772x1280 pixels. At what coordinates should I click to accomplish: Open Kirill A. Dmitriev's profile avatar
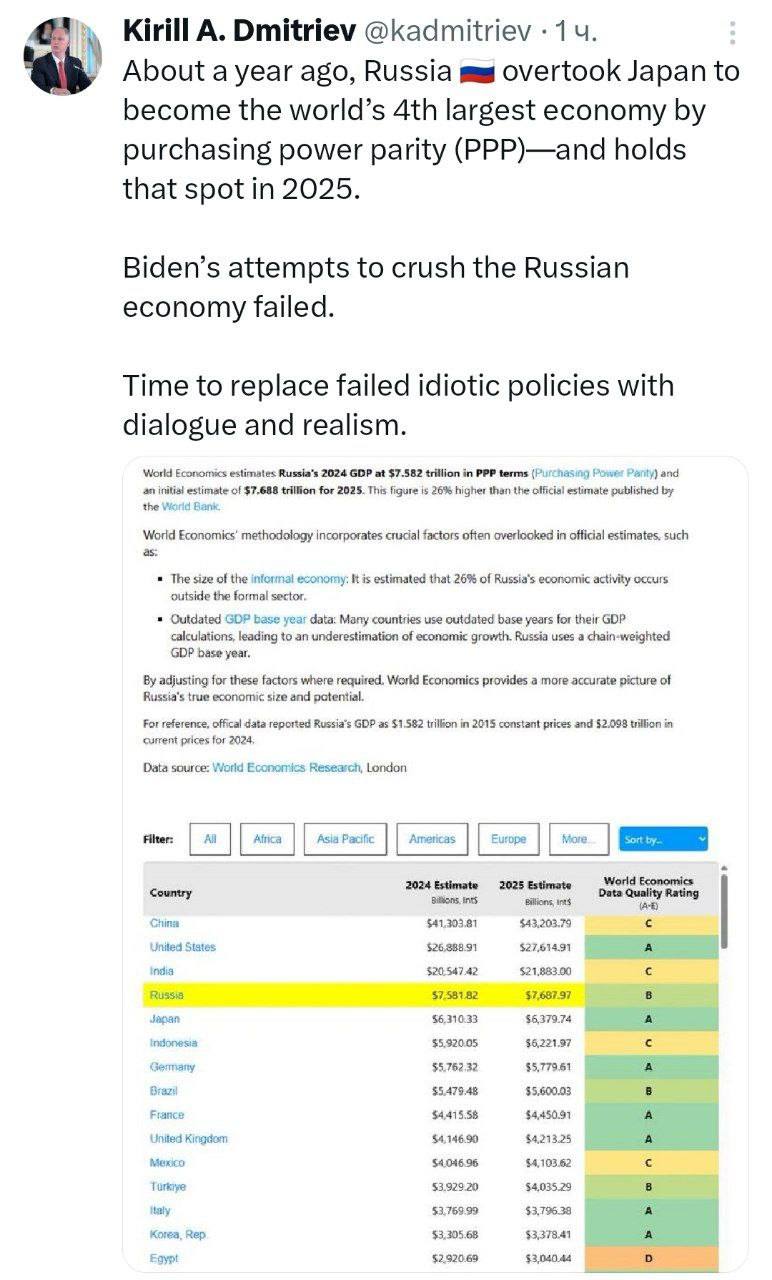62,56
